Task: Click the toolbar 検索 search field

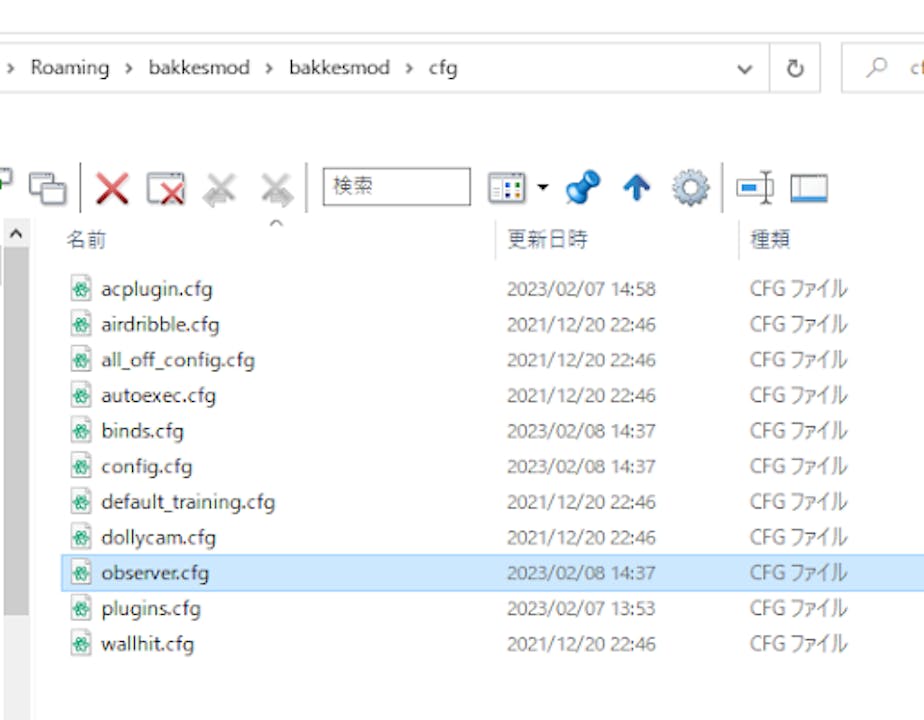Action: (x=396, y=187)
